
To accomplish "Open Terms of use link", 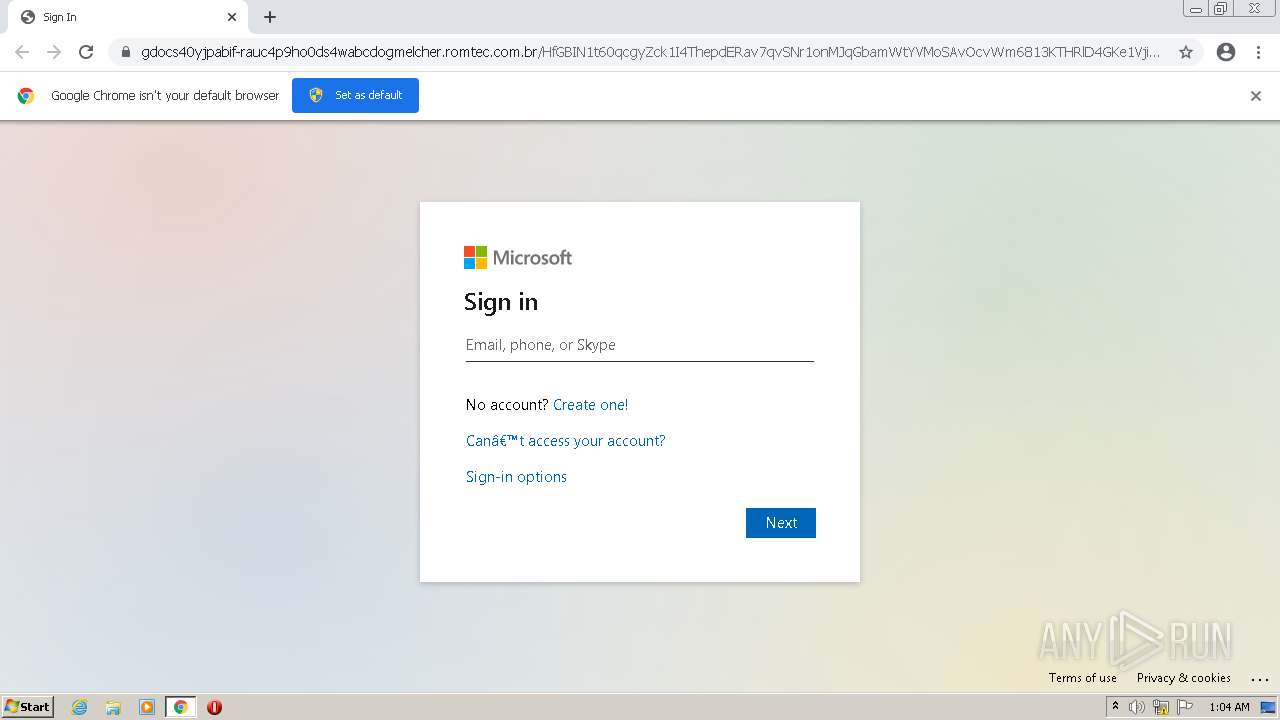I will (1083, 678).
